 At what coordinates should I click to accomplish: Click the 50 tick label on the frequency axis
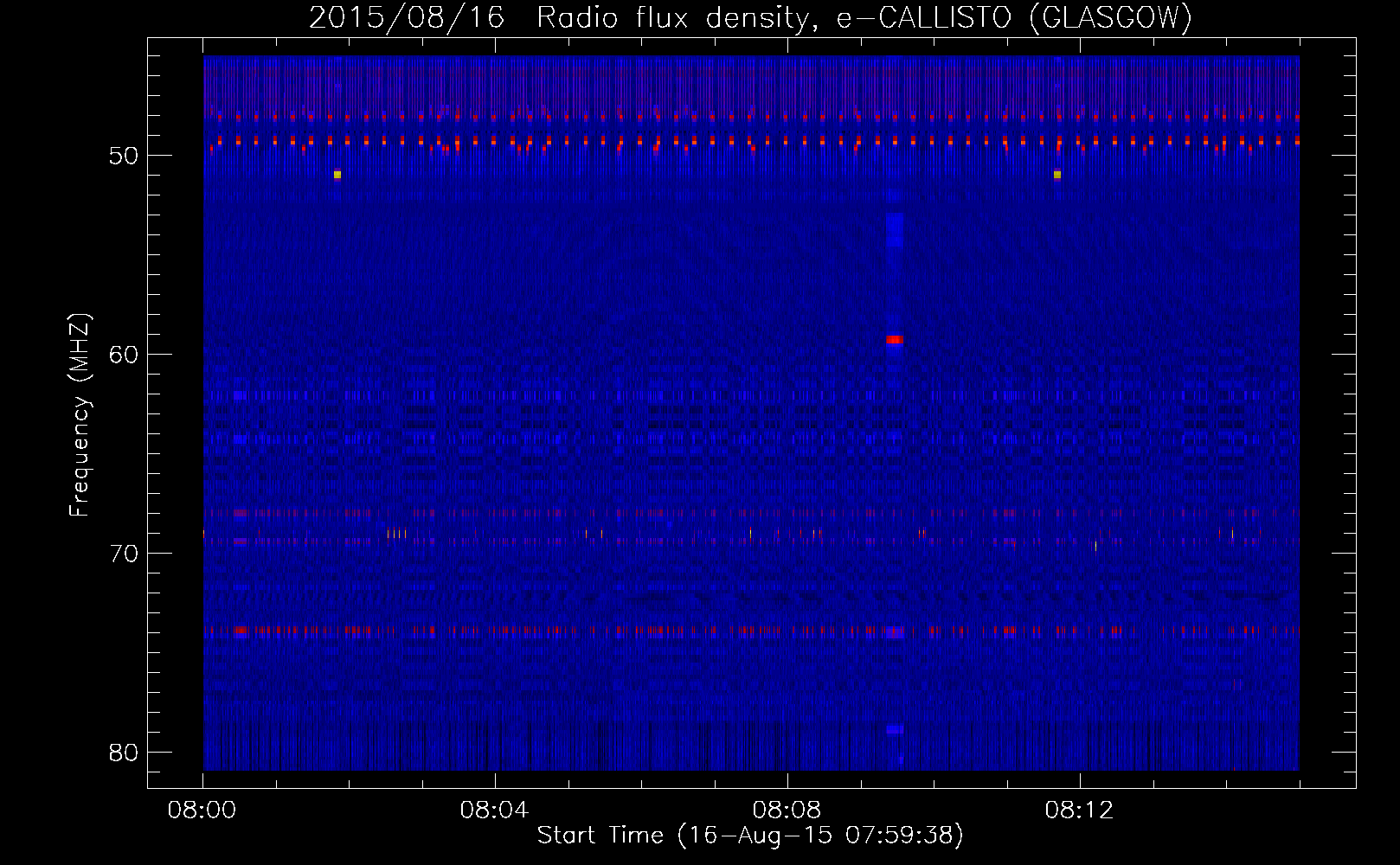click(x=125, y=156)
